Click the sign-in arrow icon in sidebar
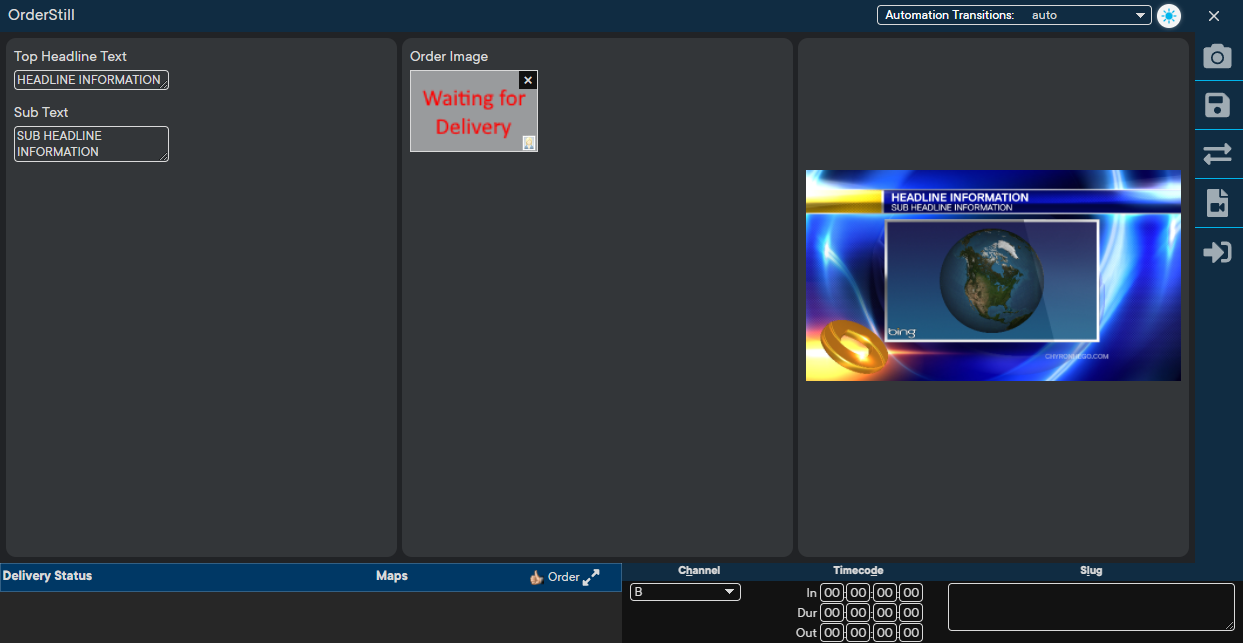 pos(1217,252)
